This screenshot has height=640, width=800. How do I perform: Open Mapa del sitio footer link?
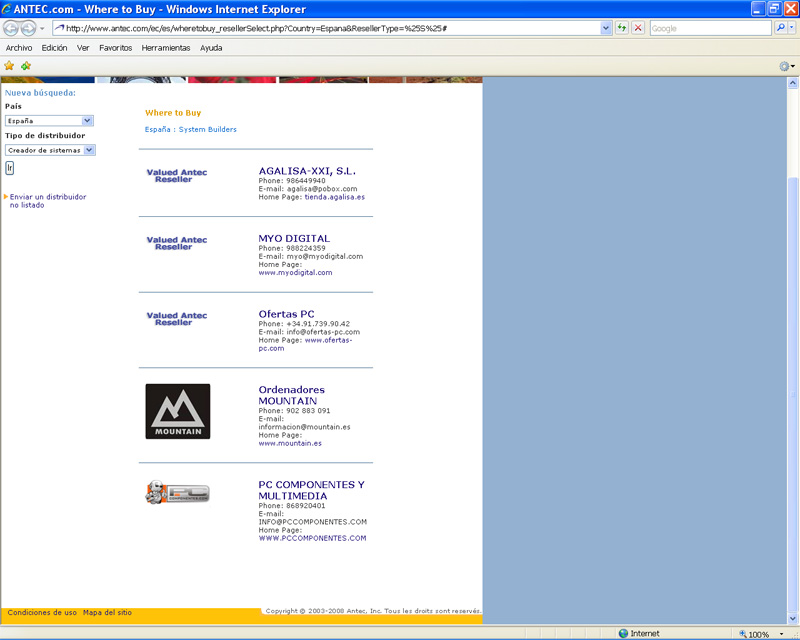pyautogui.click(x=107, y=612)
